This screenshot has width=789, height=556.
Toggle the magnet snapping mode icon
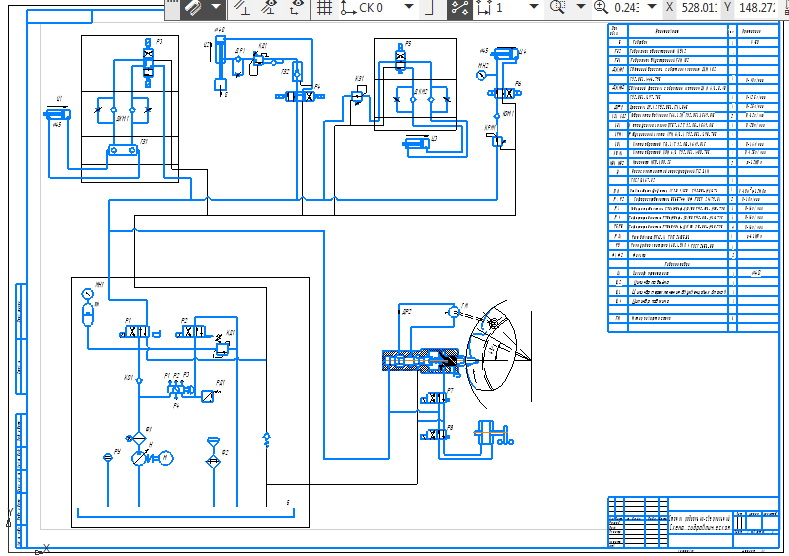point(193,7)
